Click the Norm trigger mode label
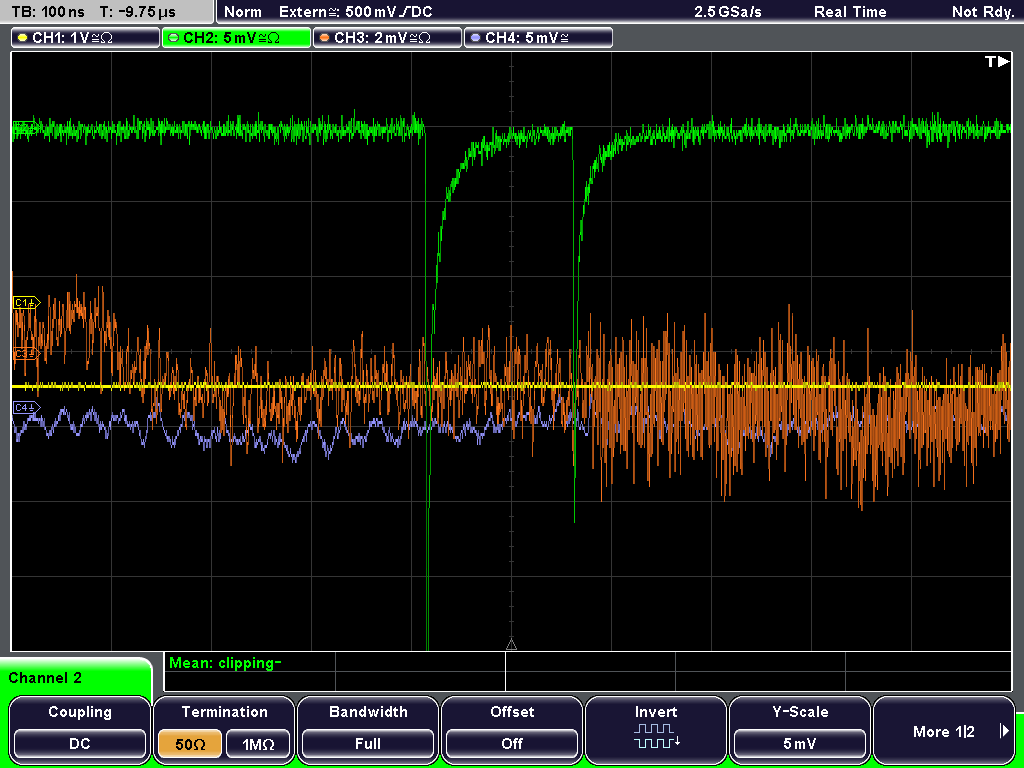The width and height of the screenshot is (1024, 768). click(x=242, y=12)
